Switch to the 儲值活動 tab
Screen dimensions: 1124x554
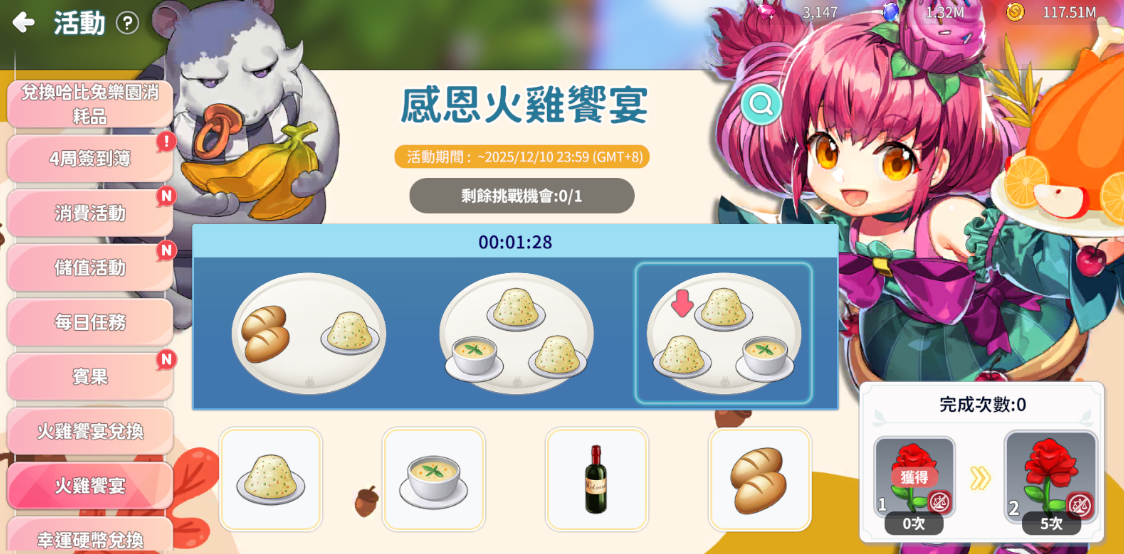[x=90, y=267]
